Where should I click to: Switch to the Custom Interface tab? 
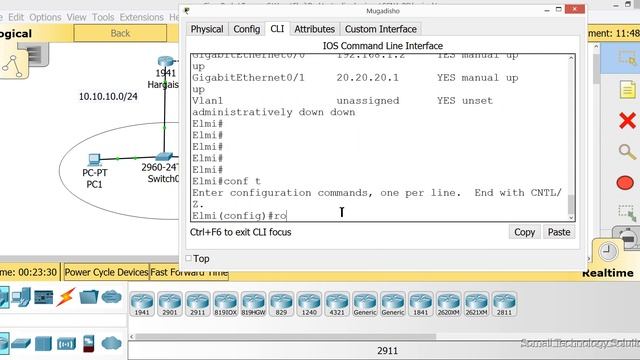point(380,29)
